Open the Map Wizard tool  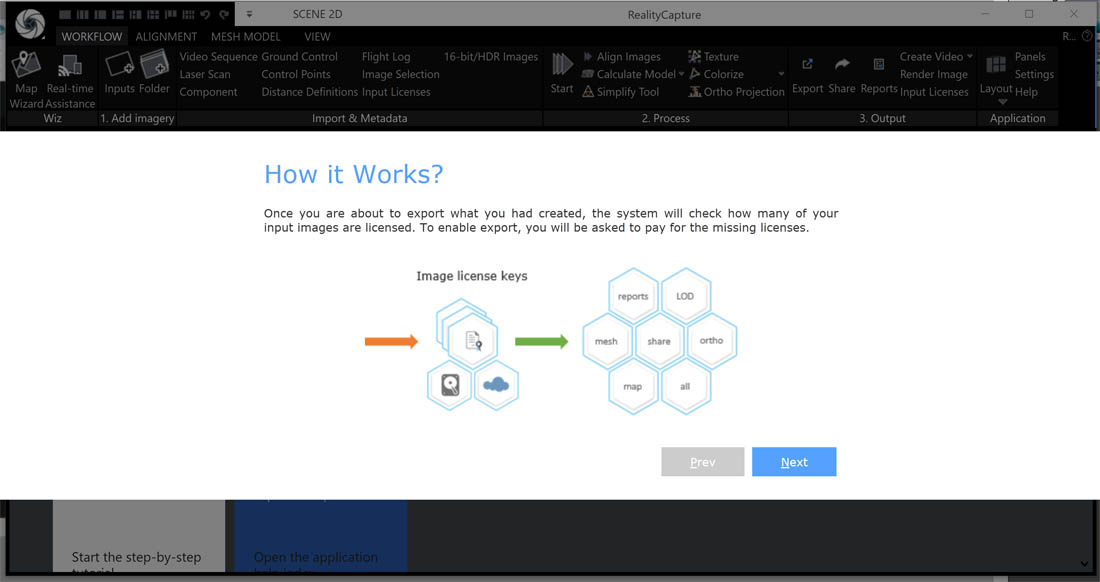[26, 79]
